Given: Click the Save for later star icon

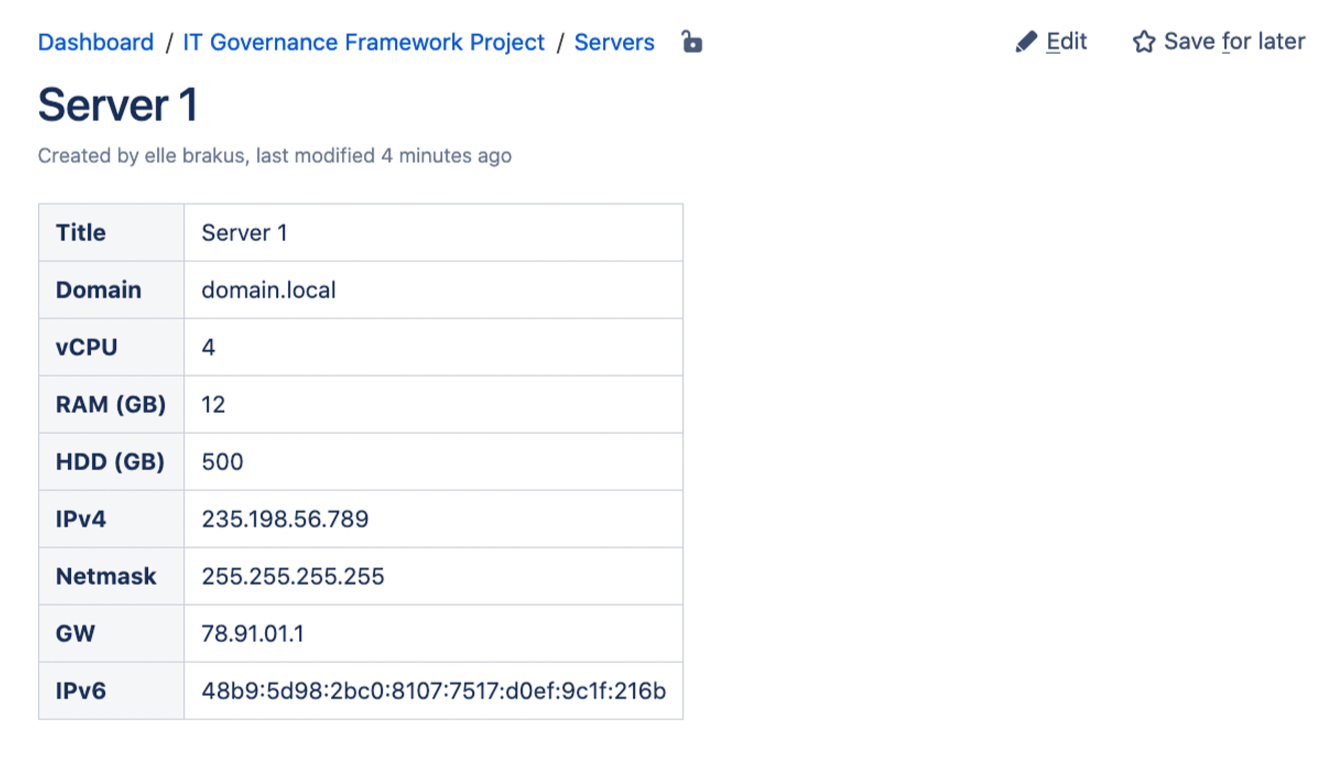Looking at the screenshot, I should (x=1143, y=42).
